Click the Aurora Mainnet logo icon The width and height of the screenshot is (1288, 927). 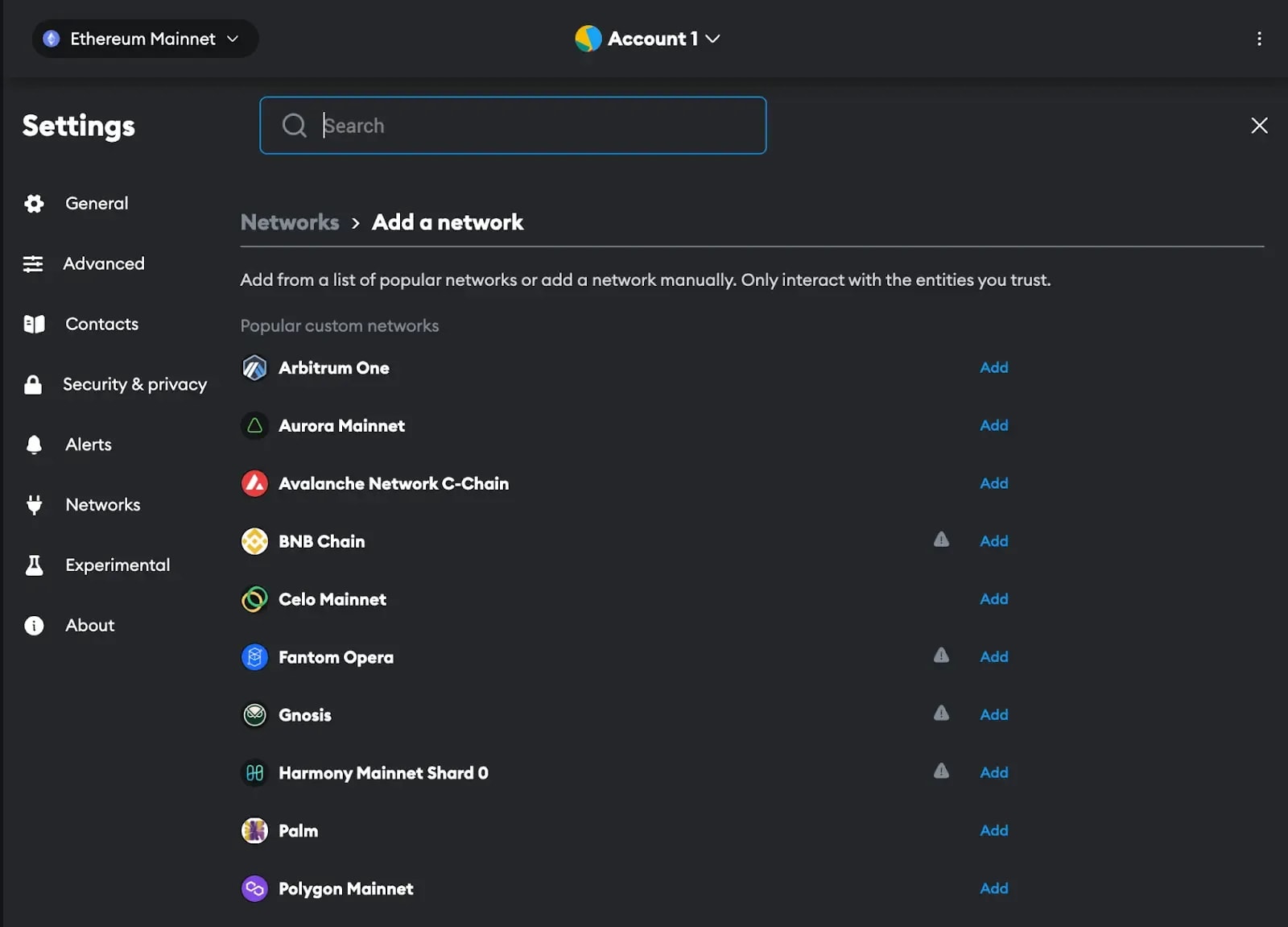point(254,426)
